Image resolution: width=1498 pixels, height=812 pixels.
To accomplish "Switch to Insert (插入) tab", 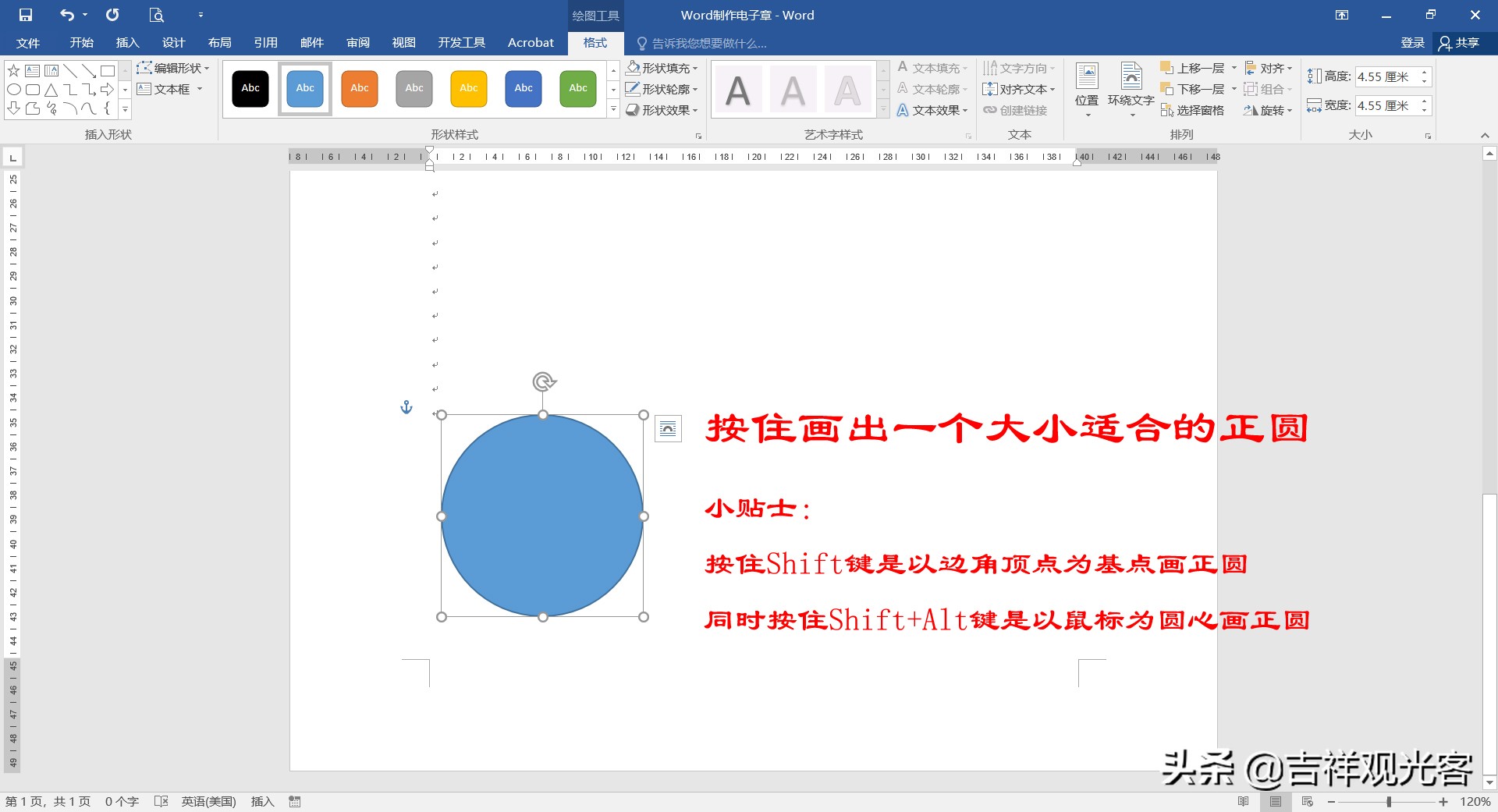I will coord(127,42).
